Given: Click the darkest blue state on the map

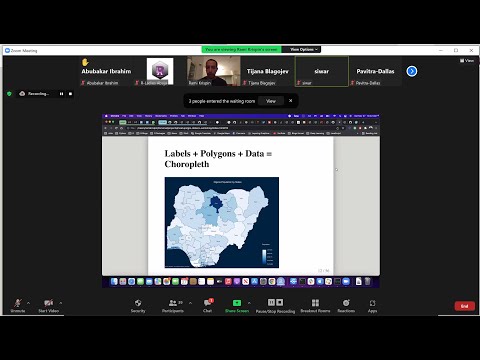Looking at the screenshot, I should pyautogui.click(x=216, y=203).
